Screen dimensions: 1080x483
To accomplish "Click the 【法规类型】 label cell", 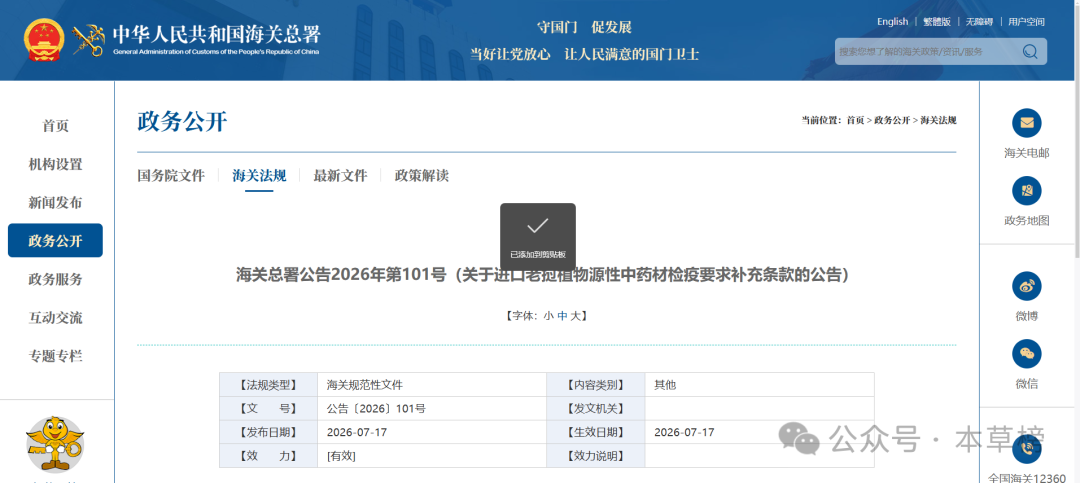I will pyautogui.click(x=269, y=385).
